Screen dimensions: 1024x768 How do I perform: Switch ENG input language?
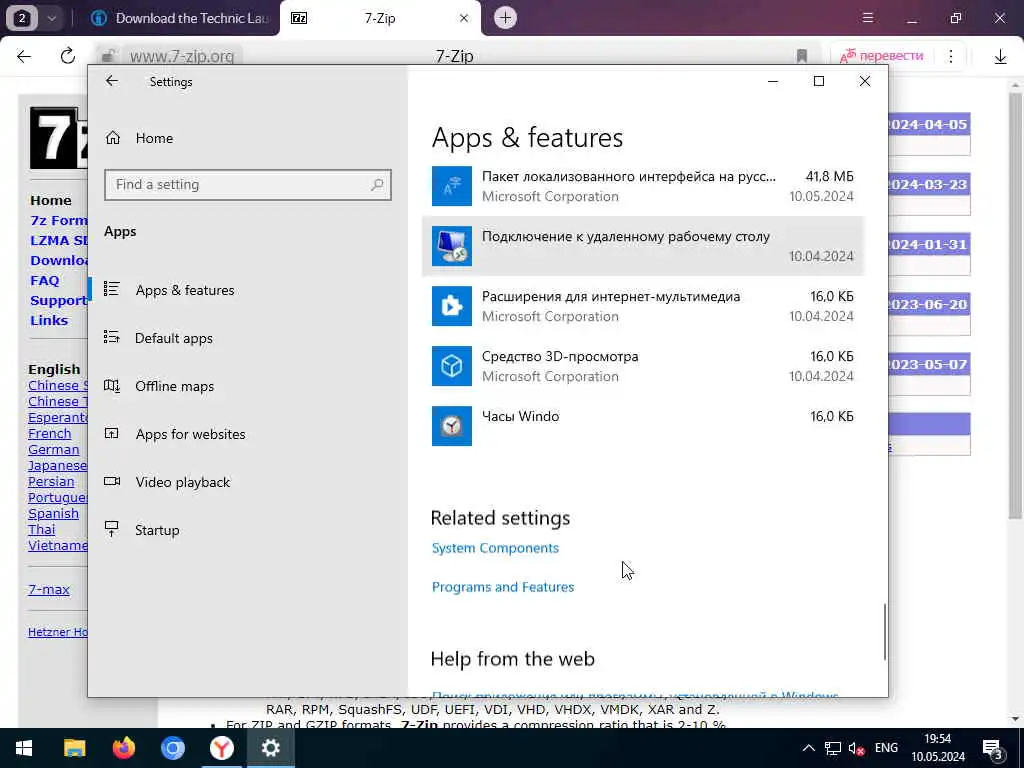click(886, 748)
